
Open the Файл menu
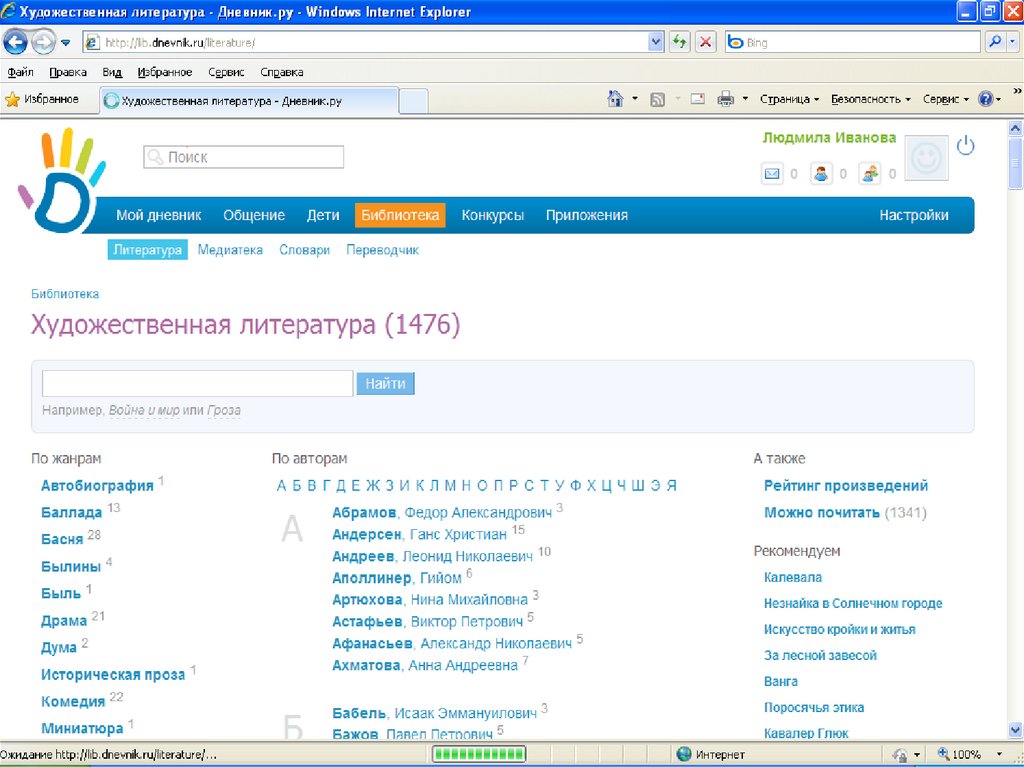20,72
